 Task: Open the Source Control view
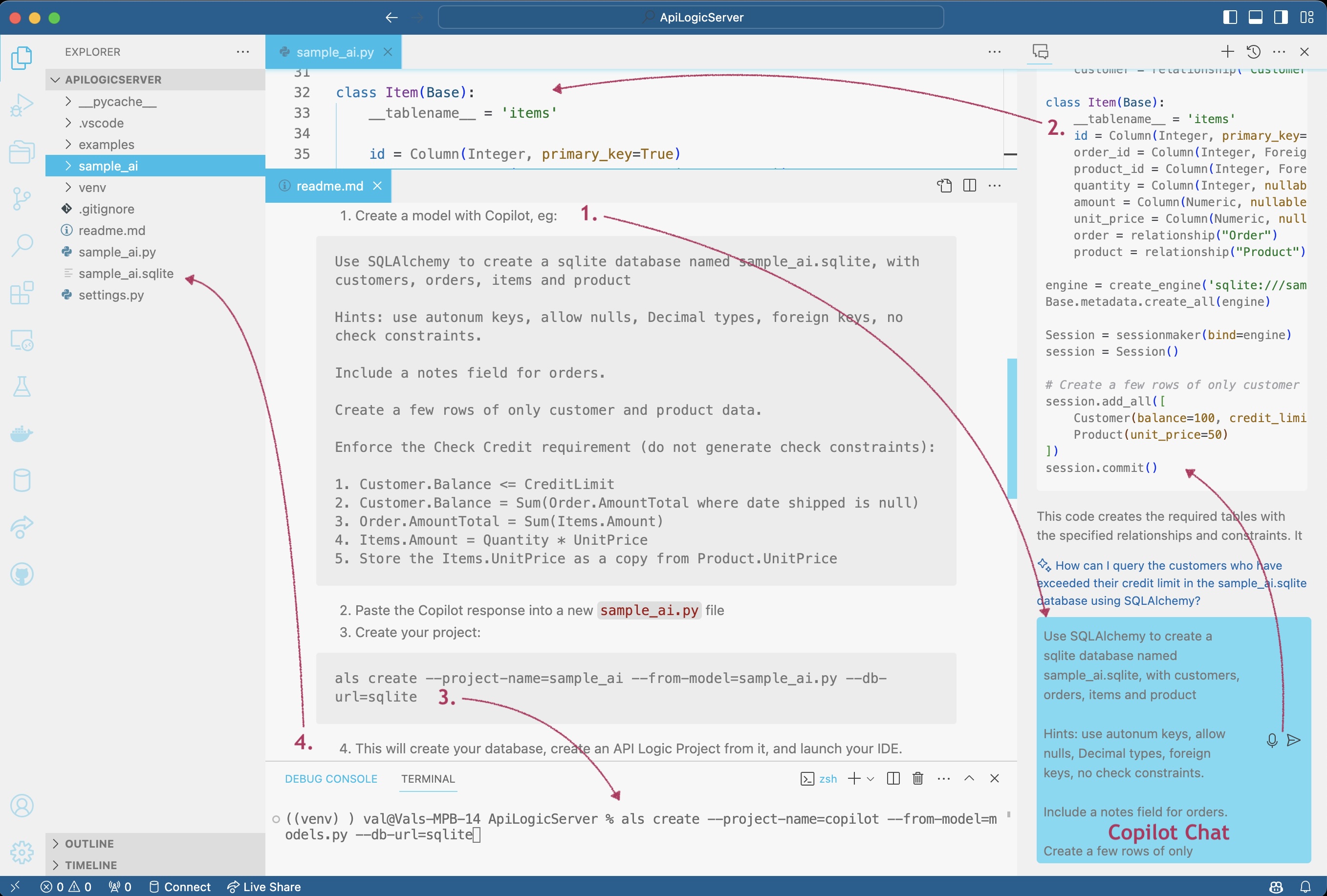(22, 199)
